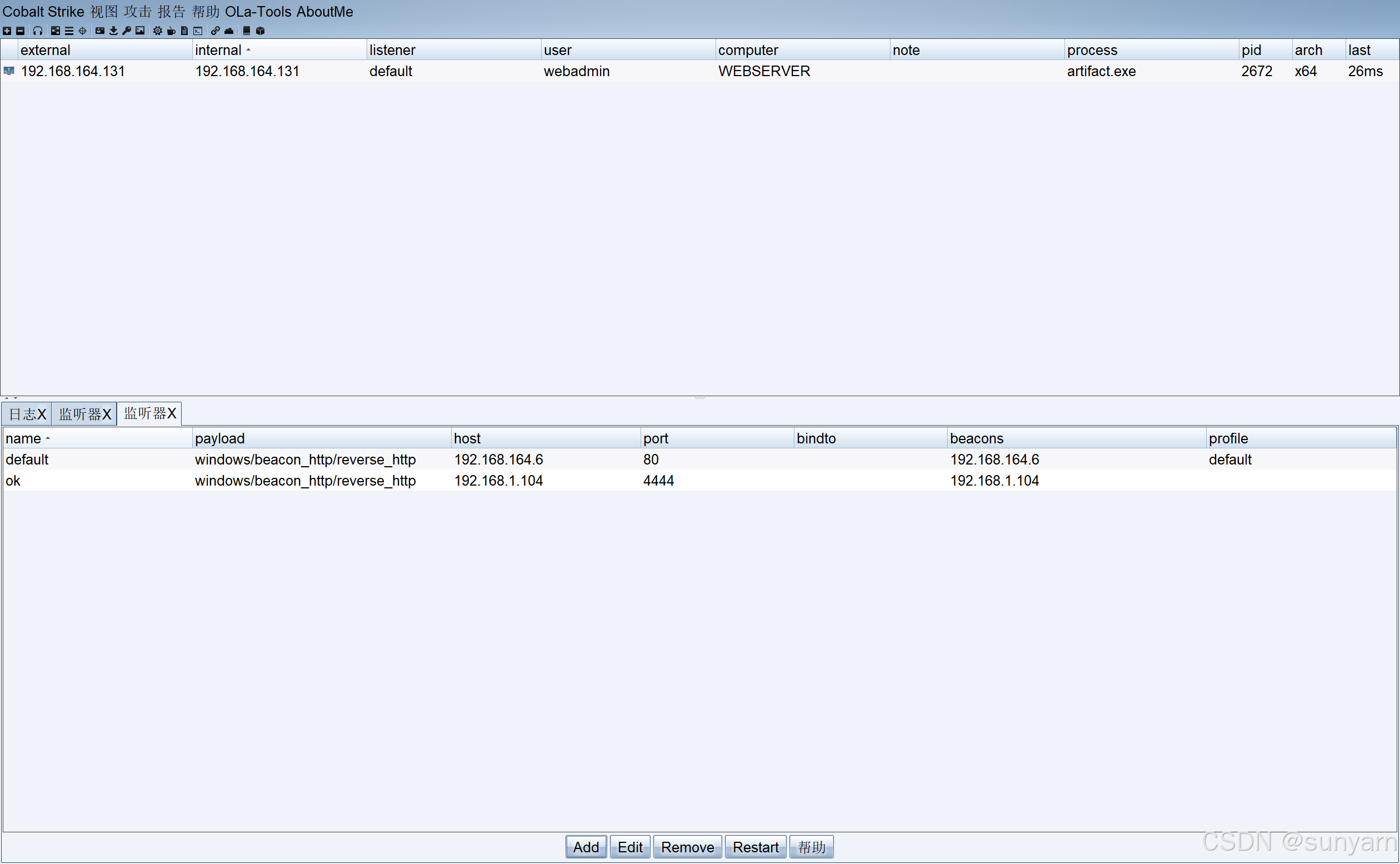
Task: Open credentials via the key icon
Action: coord(127,31)
